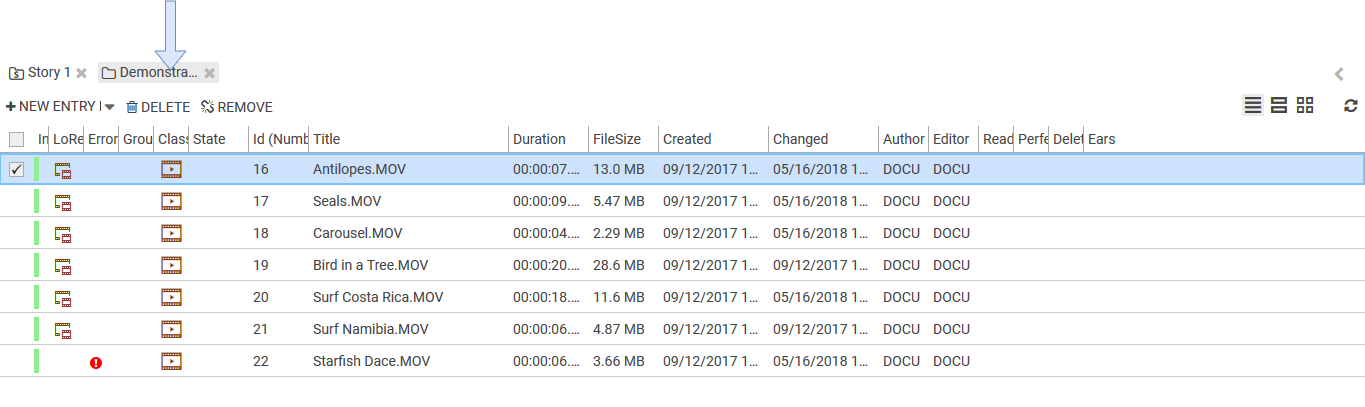1365x407 pixels.
Task: Click the LoRes proxy icon for Carousel.MOV
Action: pyautogui.click(x=63, y=234)
